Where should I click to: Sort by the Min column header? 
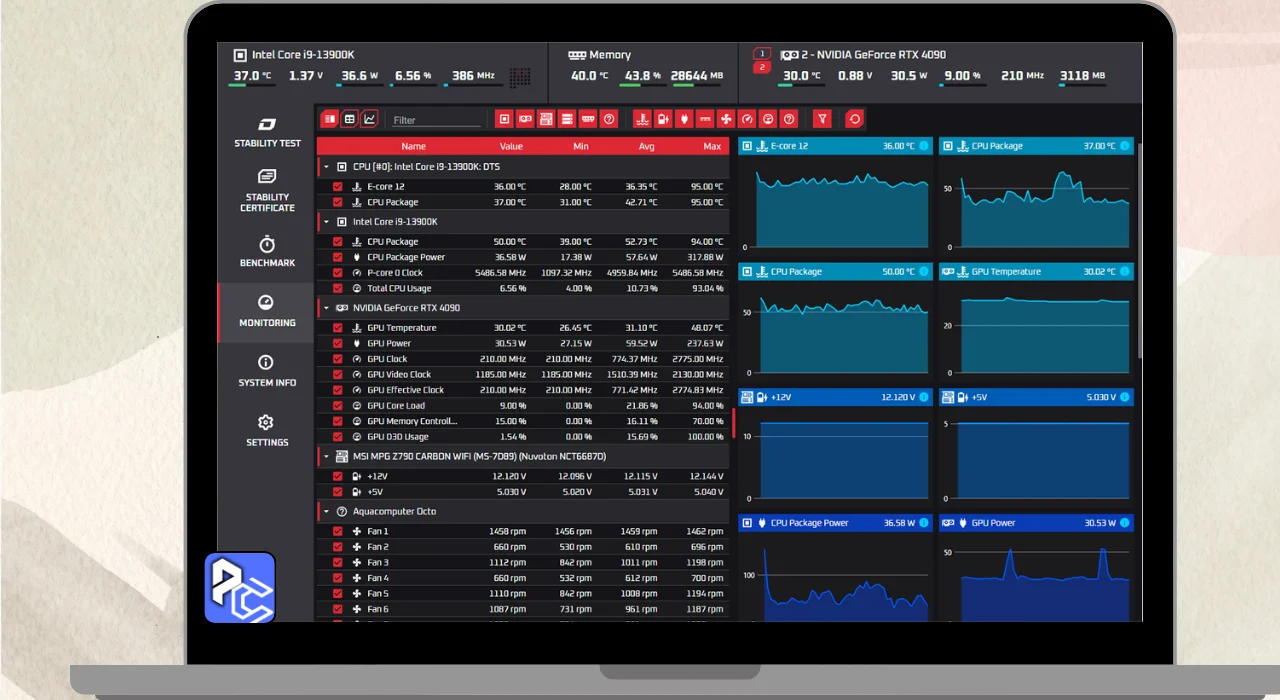pos(581,147)
